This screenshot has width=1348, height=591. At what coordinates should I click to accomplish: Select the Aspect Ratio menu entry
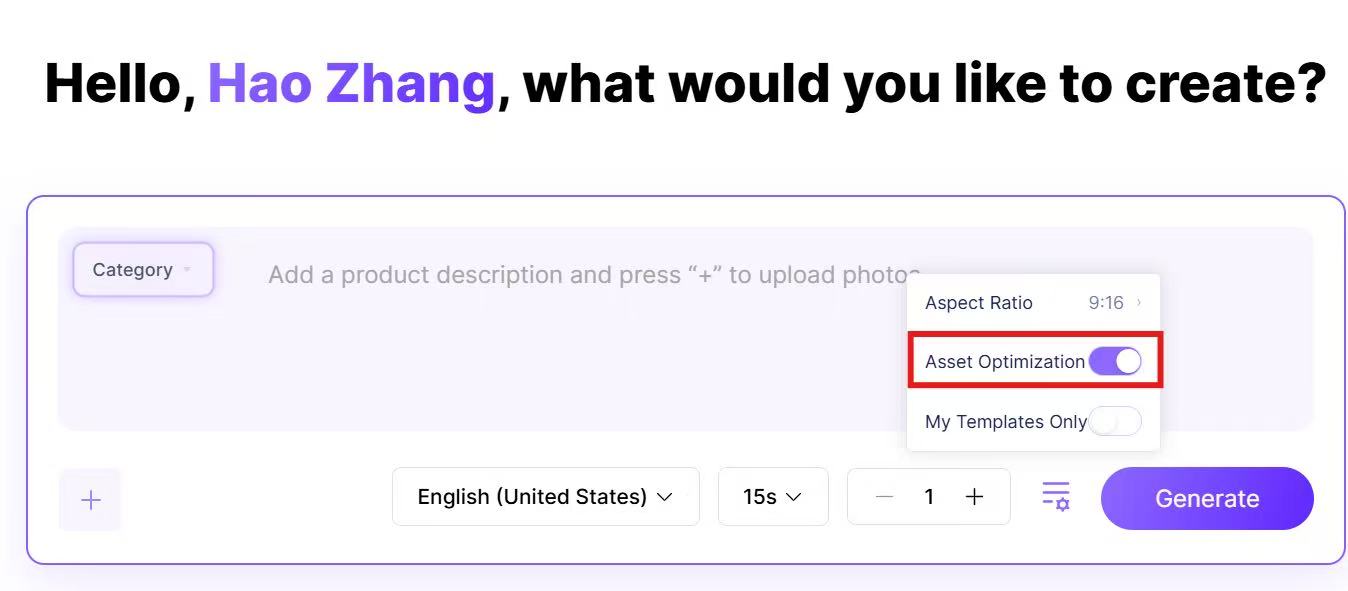pyautogui.click(x=979, y=303)
